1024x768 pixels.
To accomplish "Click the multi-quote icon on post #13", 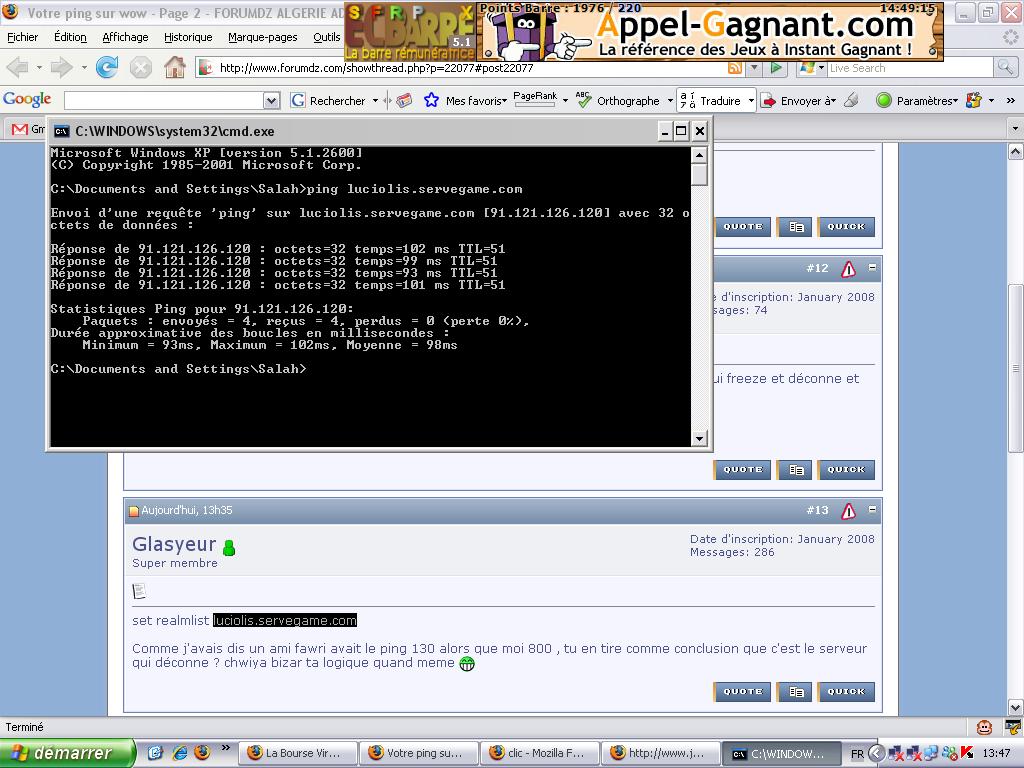I will 795,691.
